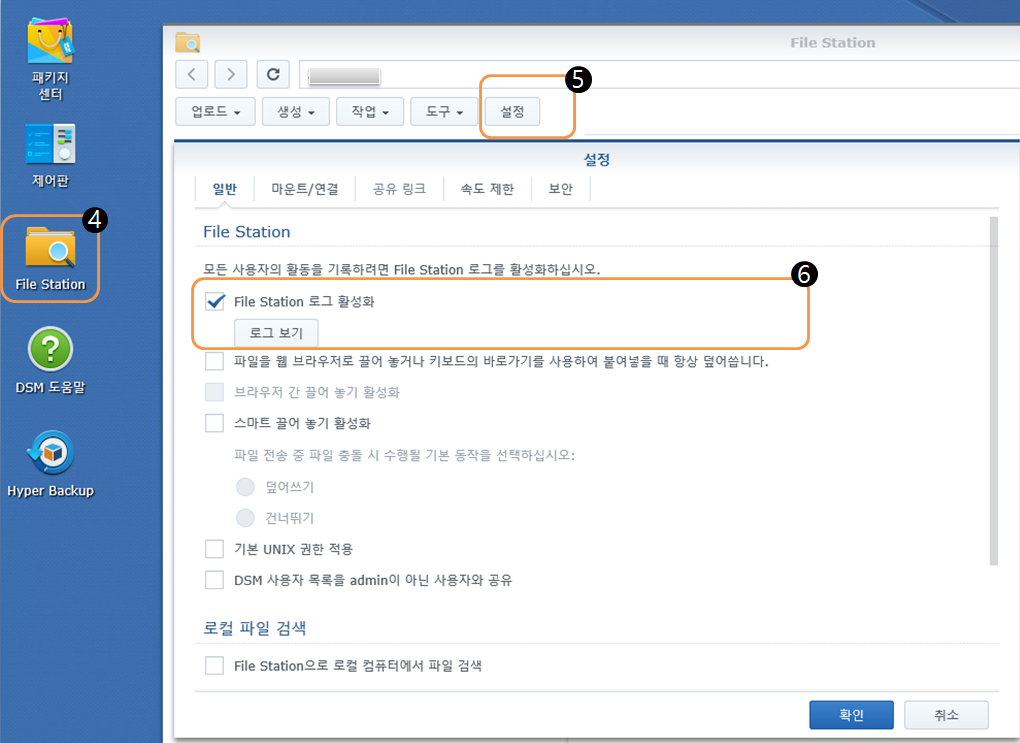Expand the 업로드 dropdown menu
1020x743 pixels.
point(215,112)
